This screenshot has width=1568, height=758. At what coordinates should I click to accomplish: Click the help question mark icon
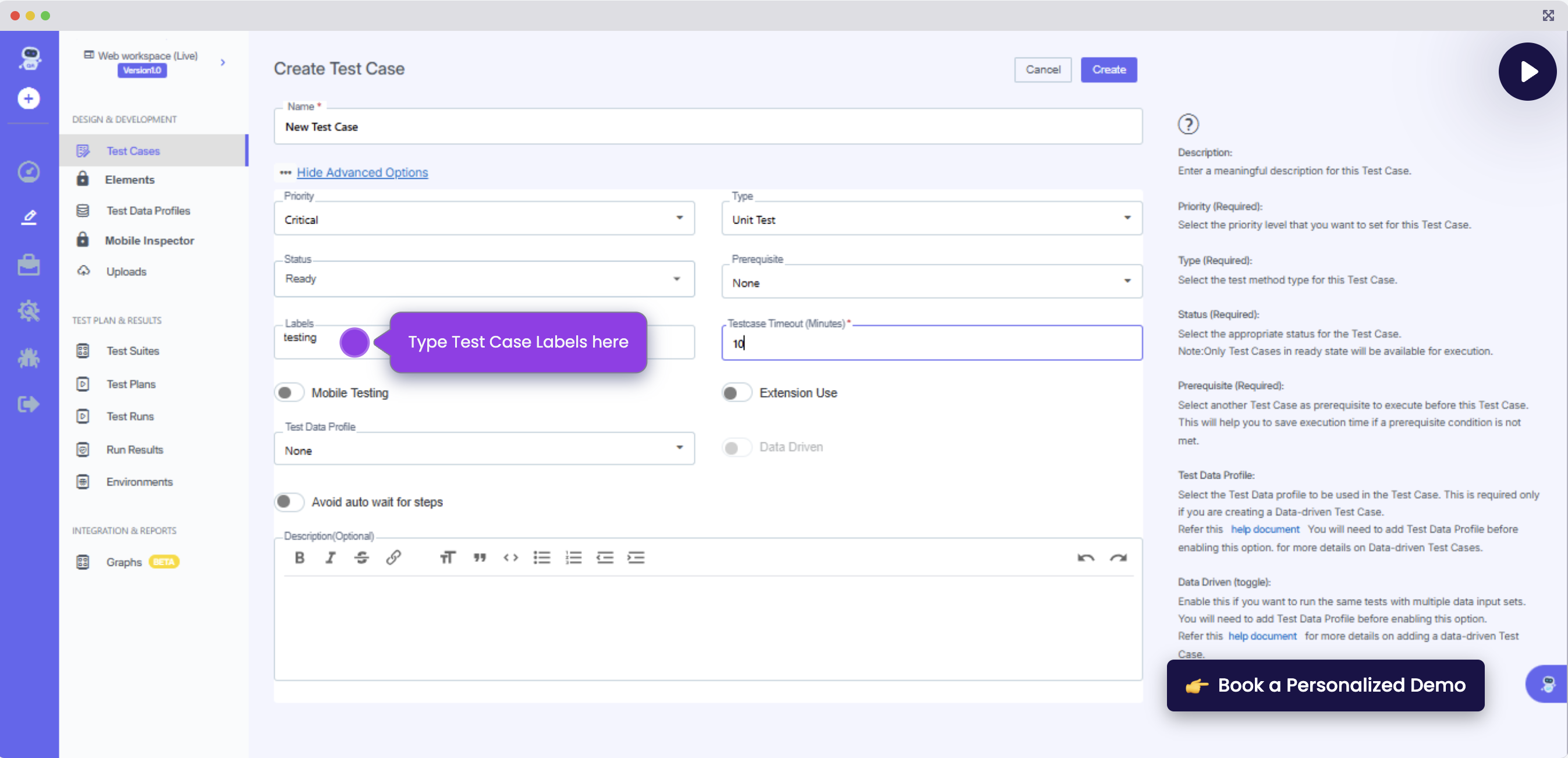coord(1187,124)
